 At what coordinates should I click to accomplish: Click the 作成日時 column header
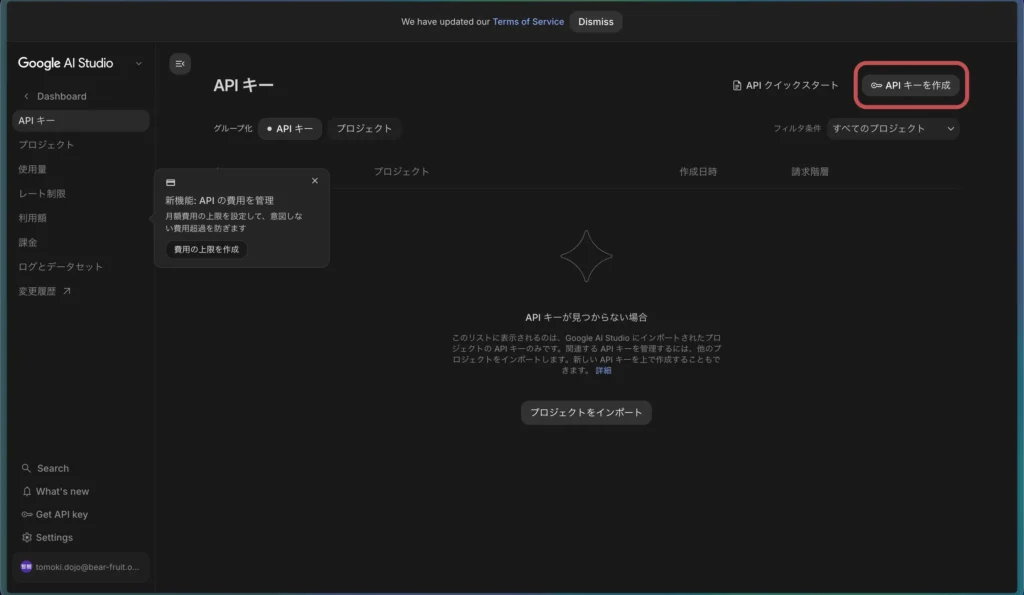[697, 172]
